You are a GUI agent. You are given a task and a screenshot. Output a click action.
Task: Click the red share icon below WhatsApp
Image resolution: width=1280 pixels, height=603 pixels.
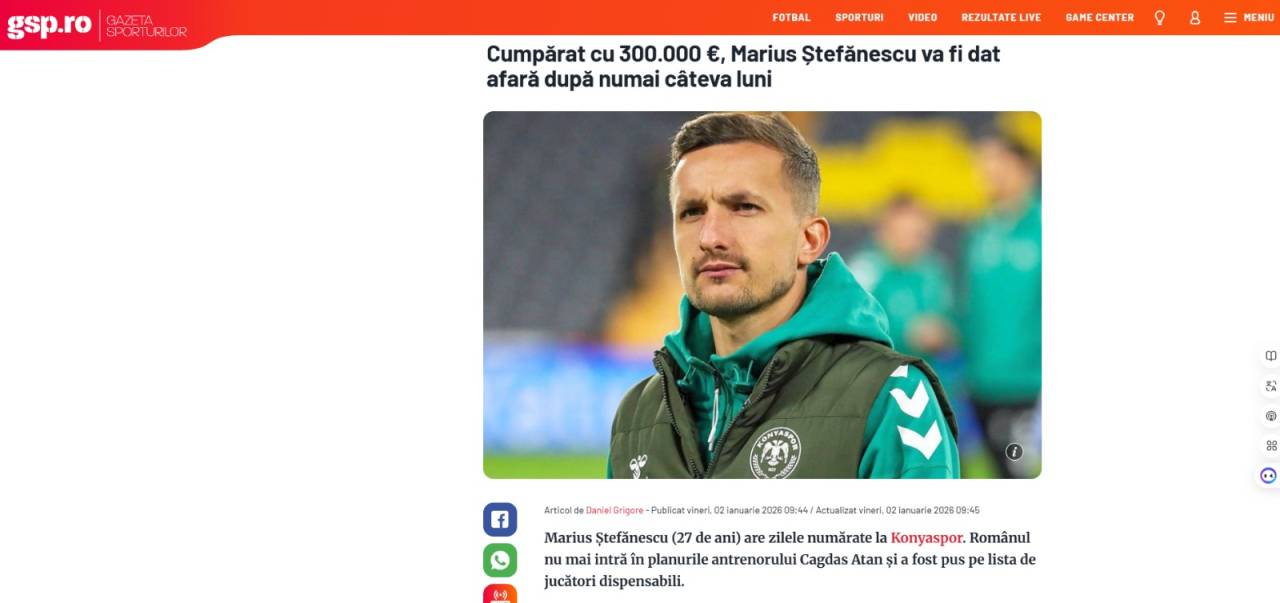coord(500,594)
